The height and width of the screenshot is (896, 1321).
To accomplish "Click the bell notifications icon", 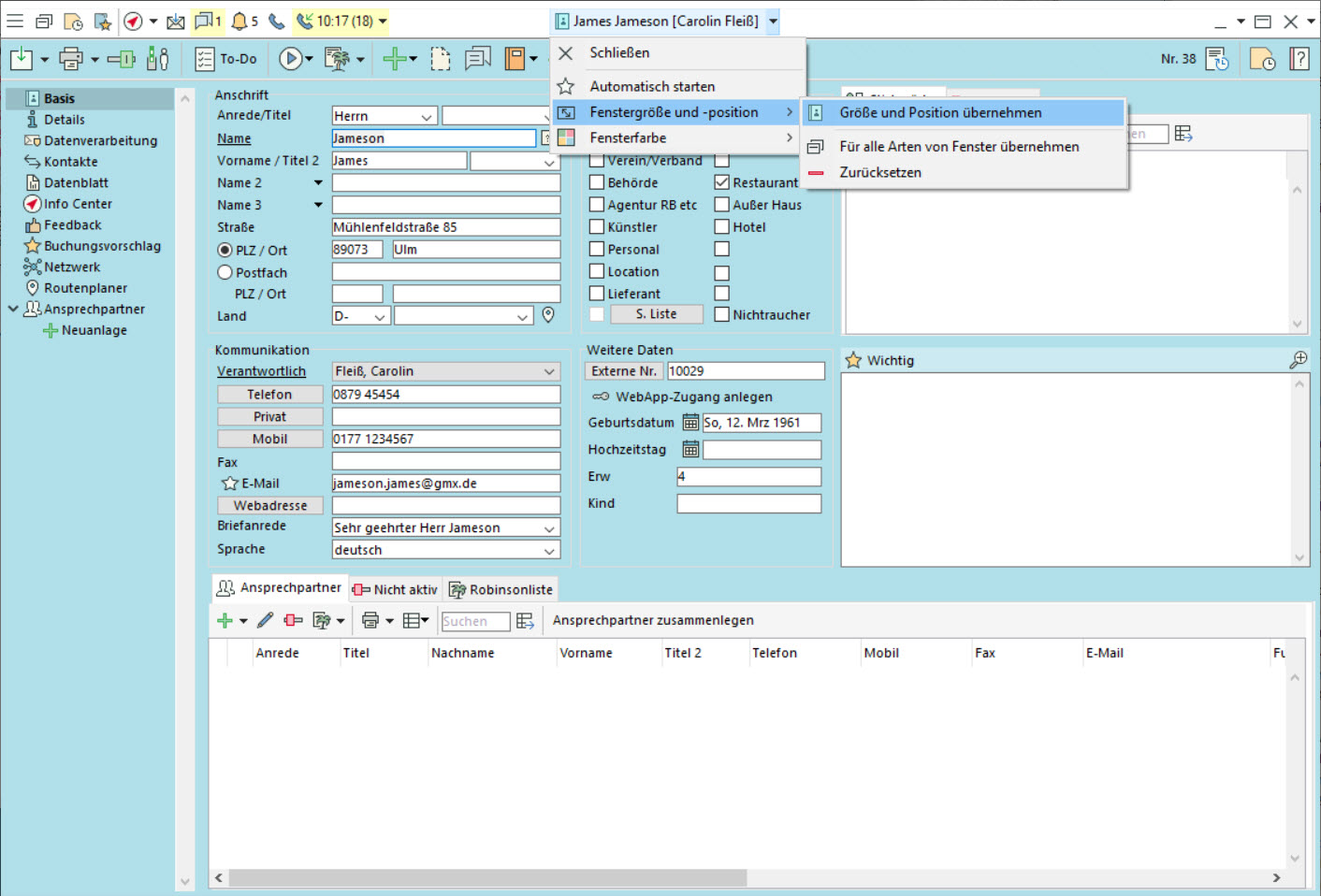I will click(240, 21).
